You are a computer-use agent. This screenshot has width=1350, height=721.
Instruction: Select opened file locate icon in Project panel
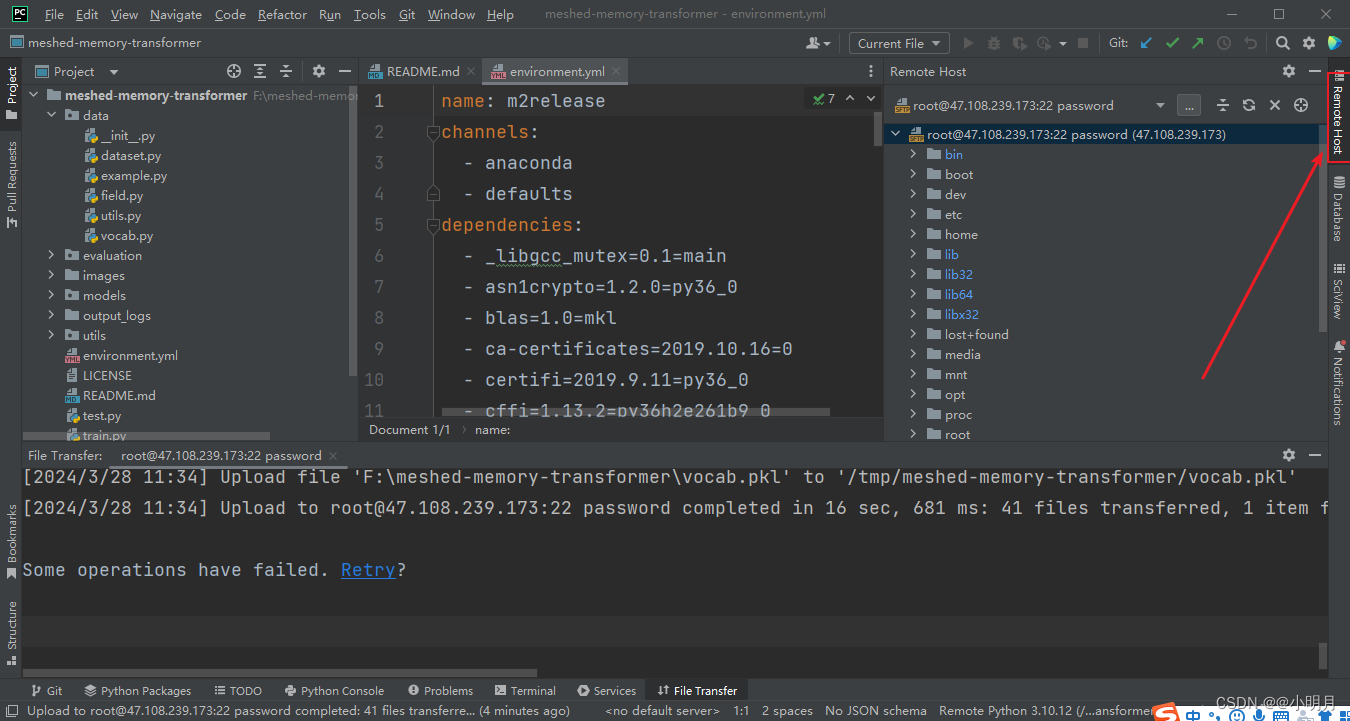click(234, 71)
